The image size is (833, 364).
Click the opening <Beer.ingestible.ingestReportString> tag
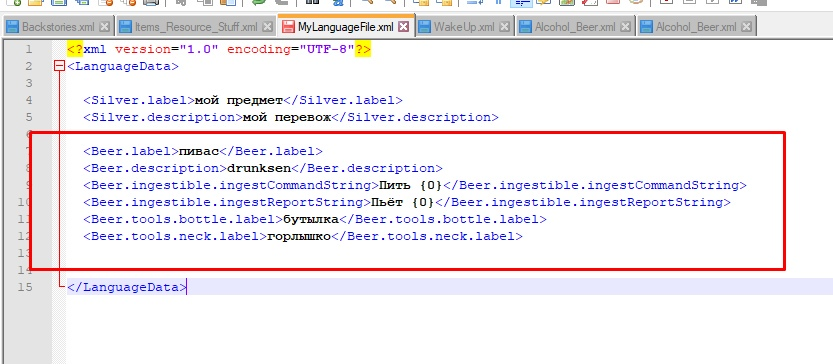point(227,202)
